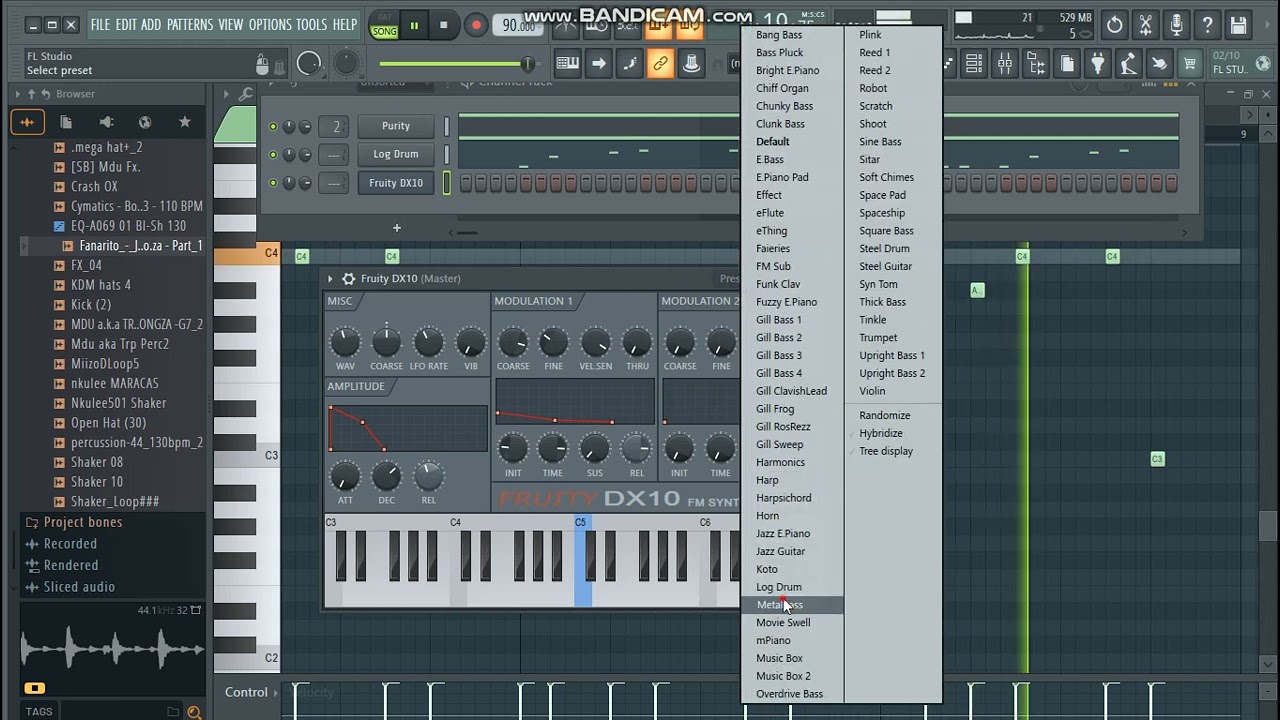Expand the Project bones folder

click(82, 522)
